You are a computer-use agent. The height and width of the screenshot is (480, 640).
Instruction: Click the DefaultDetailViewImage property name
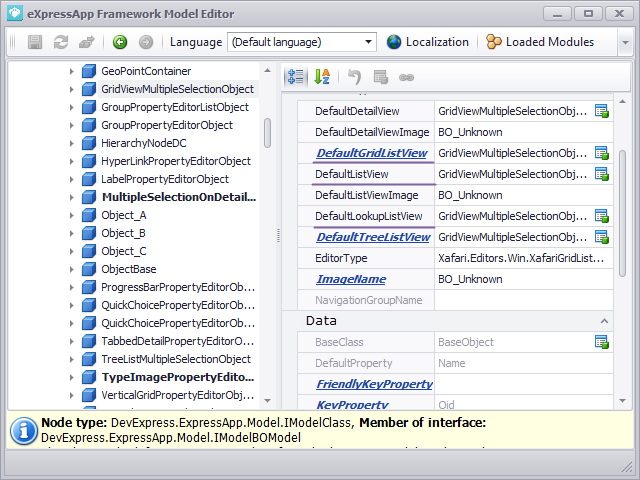click(x=372, y=132)
